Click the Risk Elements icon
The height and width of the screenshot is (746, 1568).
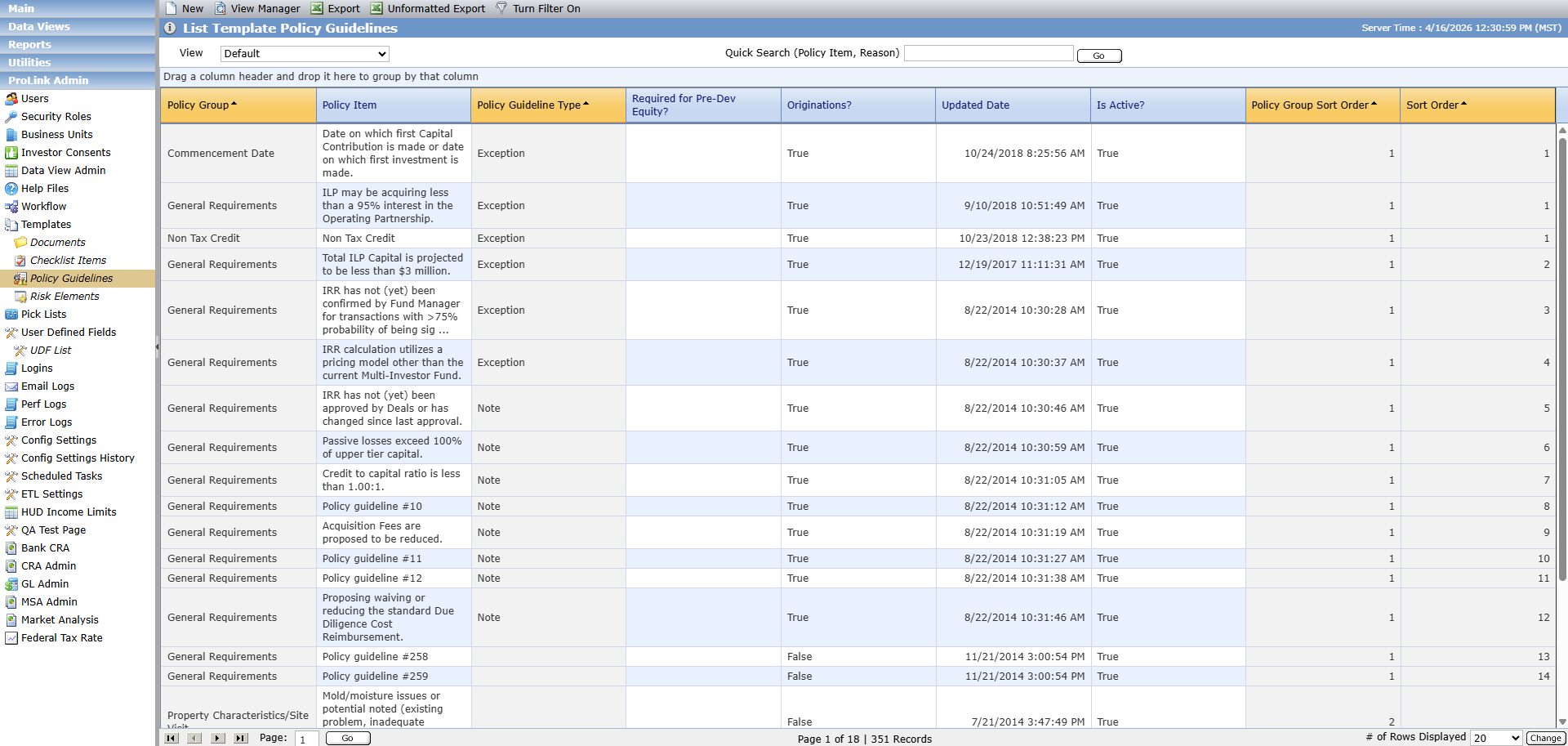pyautogui.click(x=20, y=297)
